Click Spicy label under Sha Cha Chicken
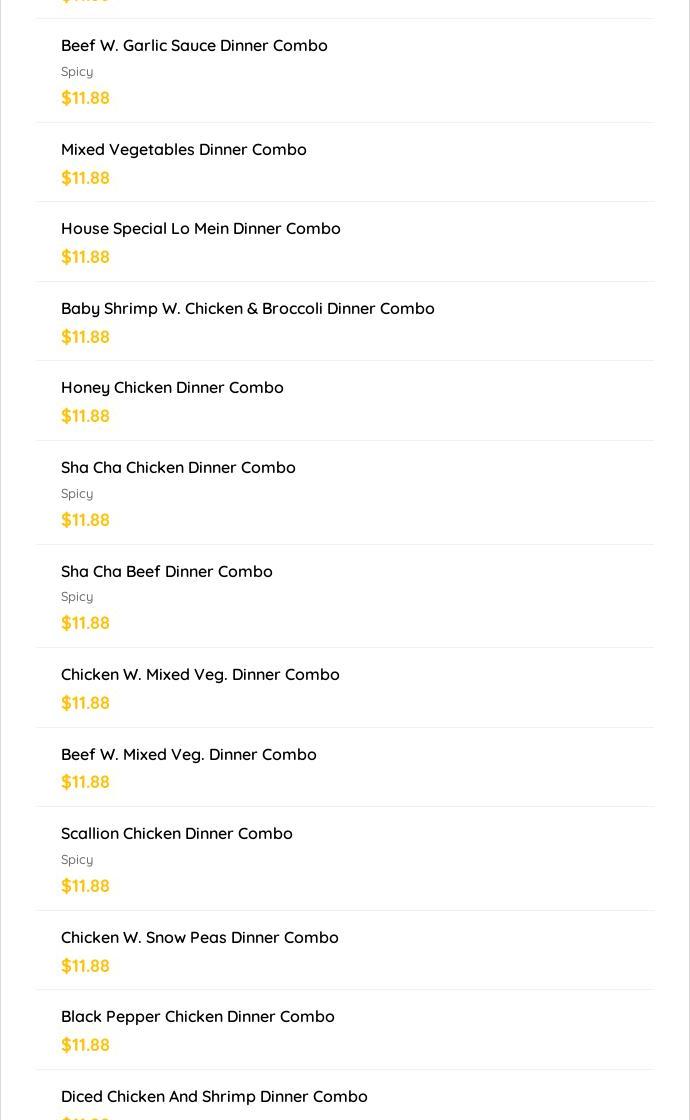The image size is (690, 1120). click(77, 494)
